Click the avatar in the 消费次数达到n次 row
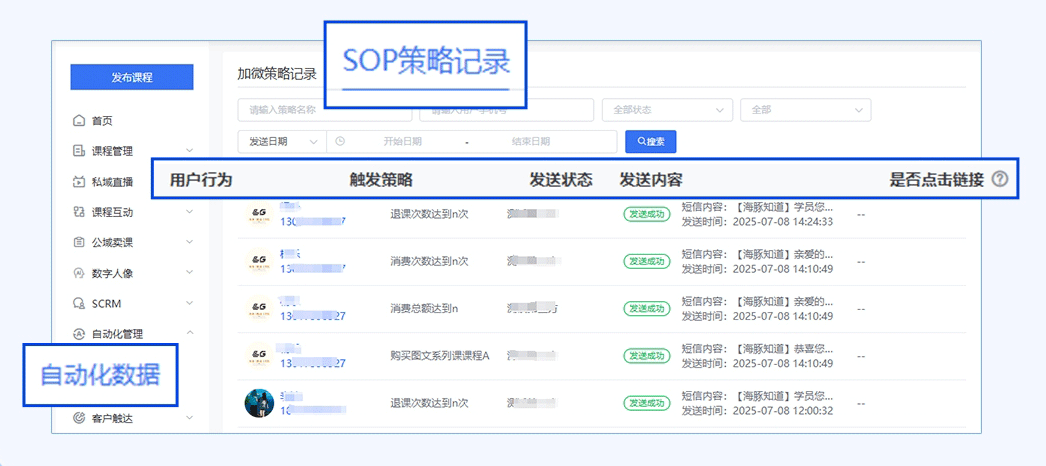Screen dimensions: 1046x466 tap(259, 262)
